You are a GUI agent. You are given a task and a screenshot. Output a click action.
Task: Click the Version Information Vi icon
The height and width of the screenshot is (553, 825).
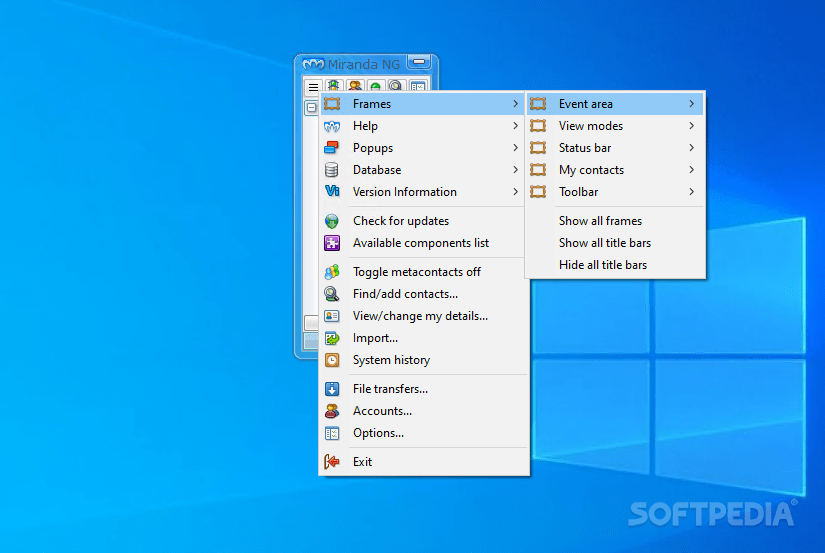point(332,191)
